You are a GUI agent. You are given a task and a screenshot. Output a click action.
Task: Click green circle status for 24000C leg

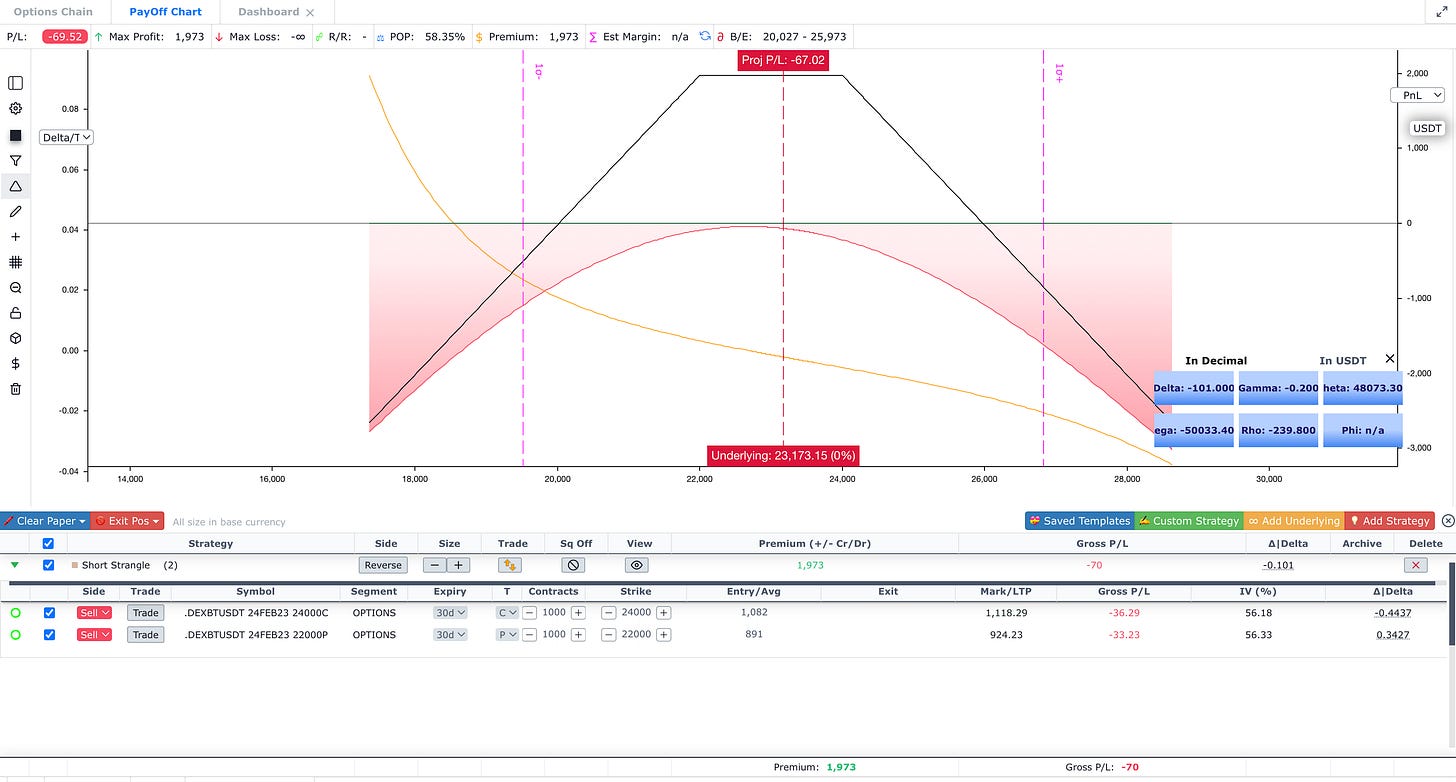(x=15, y=613)
